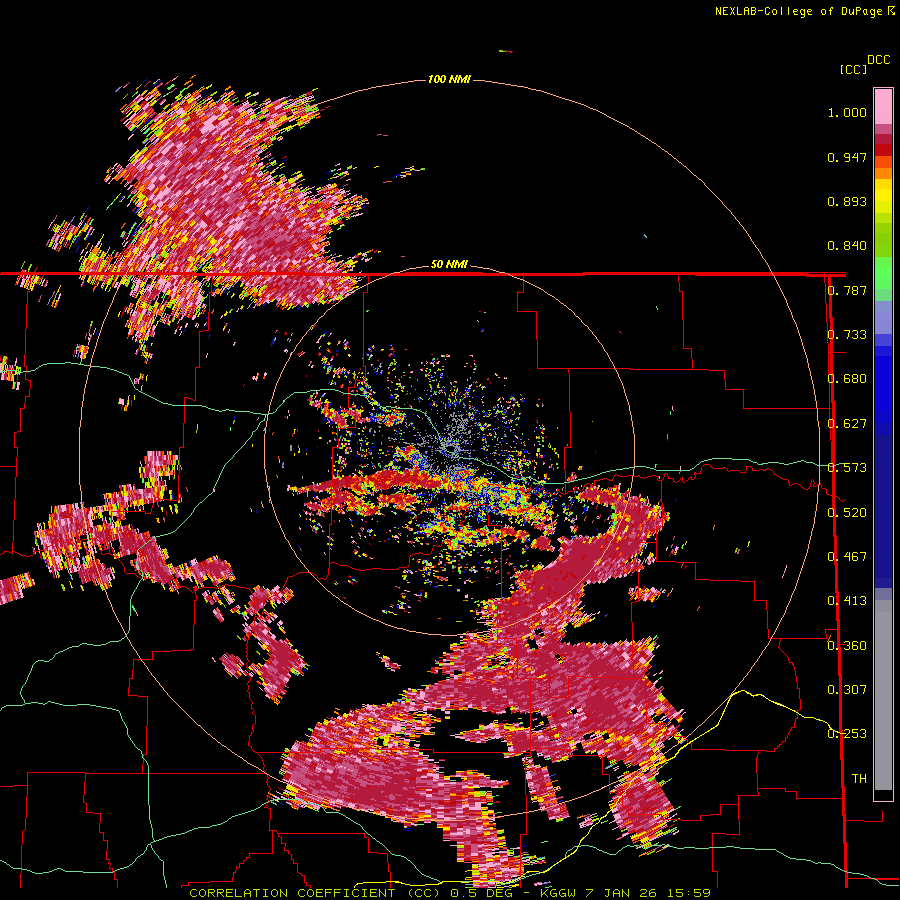The width and height of the screenshot is (900, 900).
Task: Click the 0.840 legend value
Action: 847,246
